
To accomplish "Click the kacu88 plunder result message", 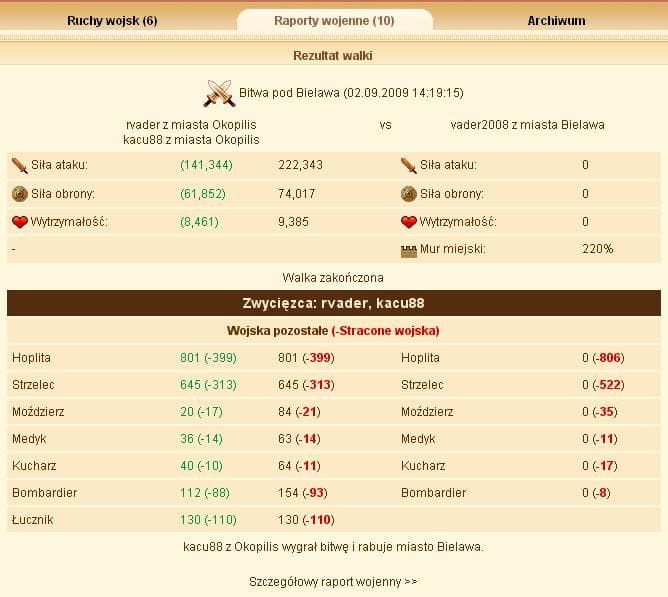I will [x=333, y=547].
